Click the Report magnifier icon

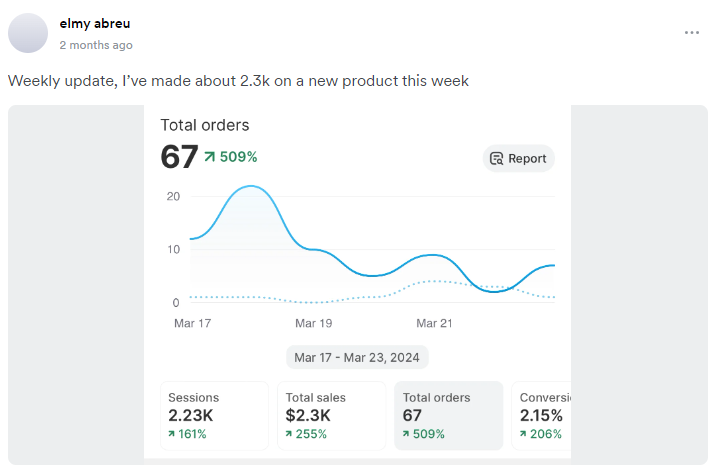496,158
